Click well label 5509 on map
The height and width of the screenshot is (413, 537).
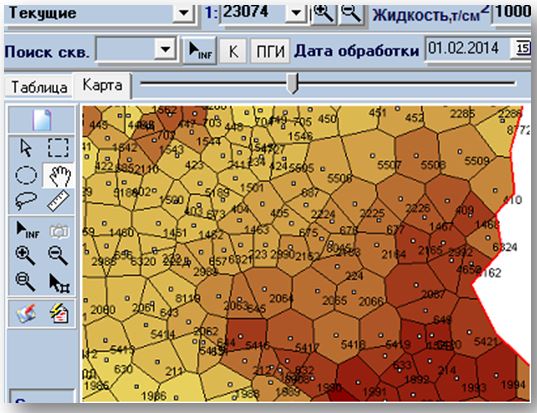[x=476, y=160]
